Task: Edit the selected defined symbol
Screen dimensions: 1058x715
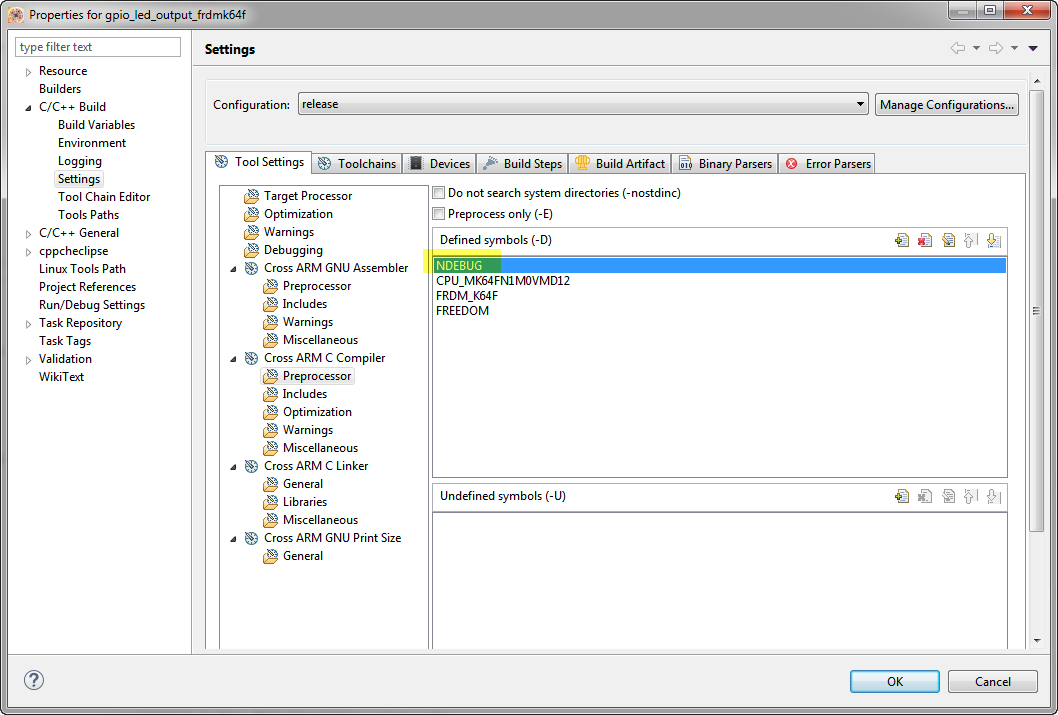Action: [948, 240]
